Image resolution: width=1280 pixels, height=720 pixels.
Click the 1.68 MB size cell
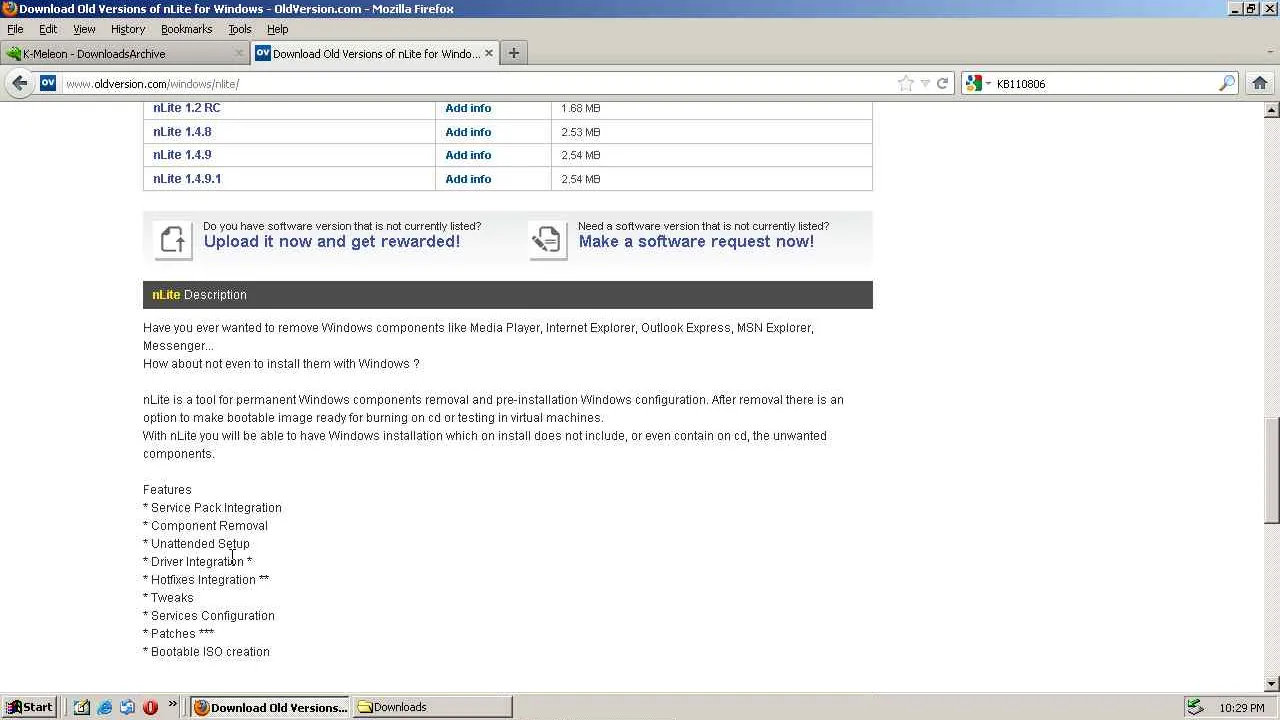pos(711,108)
